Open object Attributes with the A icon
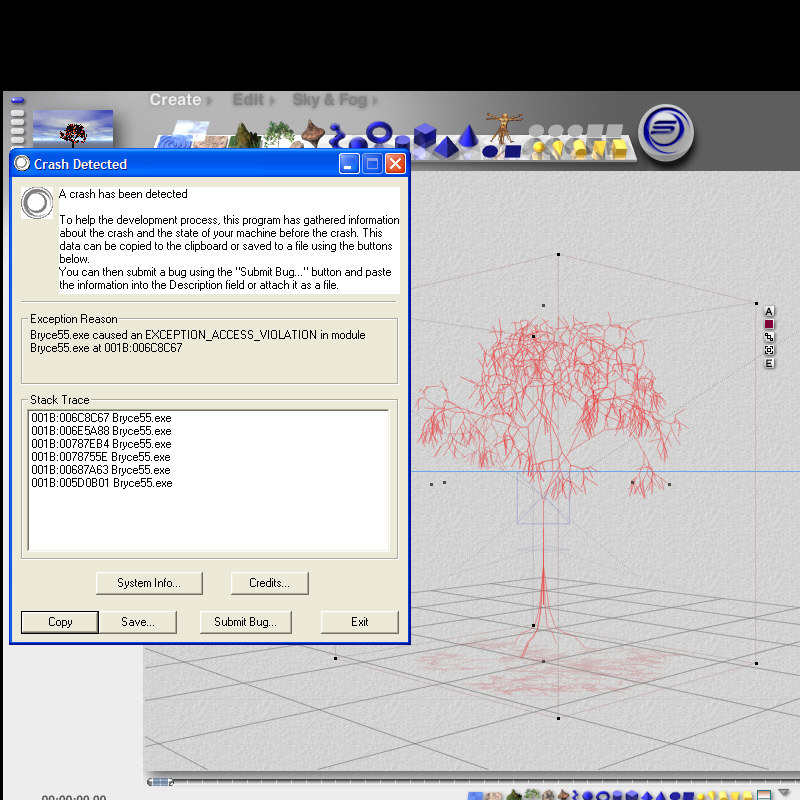The width and height of the screenshot is (800, 800). coord(769,311)
